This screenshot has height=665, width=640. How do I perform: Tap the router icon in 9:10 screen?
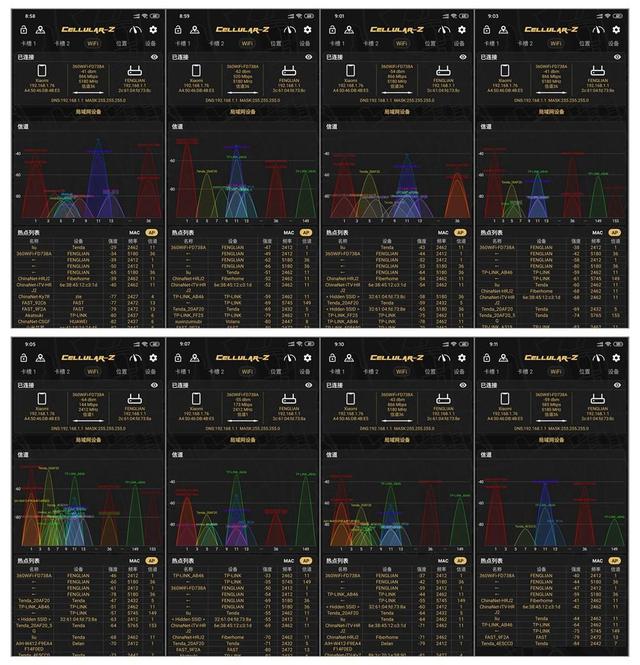tap(444, 399)
